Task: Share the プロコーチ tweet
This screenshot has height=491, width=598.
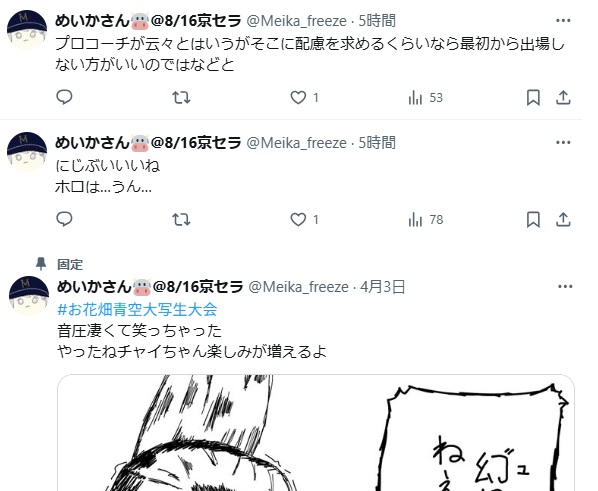Action: (x=563, y=98)
